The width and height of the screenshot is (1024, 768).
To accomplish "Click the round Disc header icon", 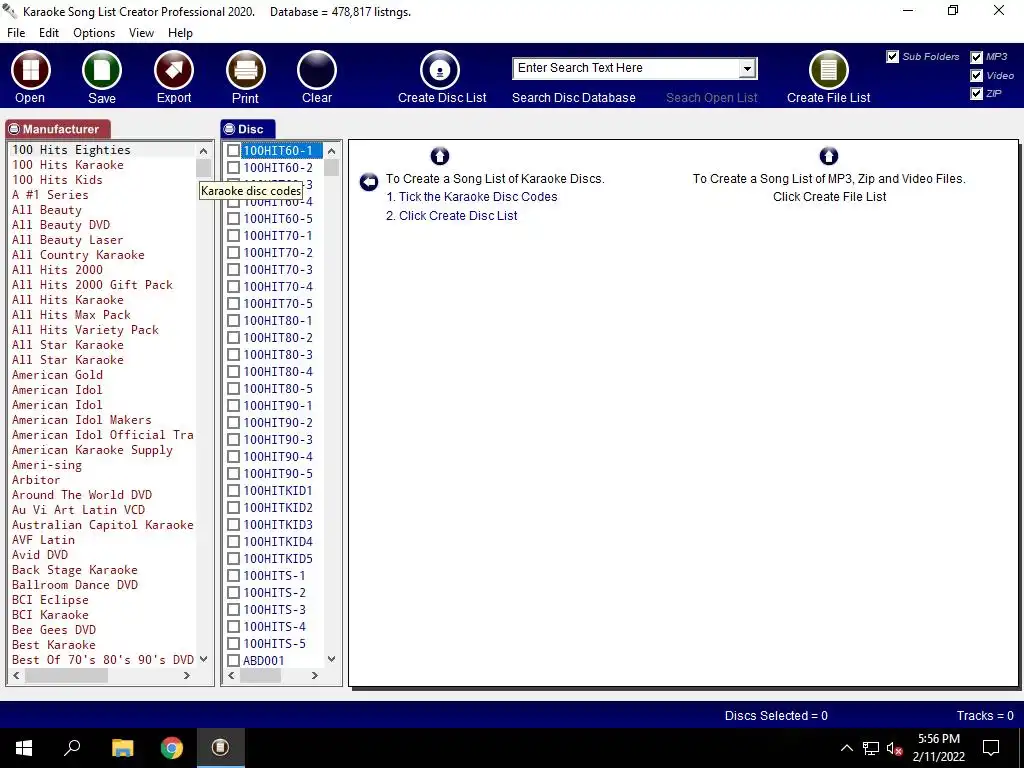I will click(x=229, y=129).
